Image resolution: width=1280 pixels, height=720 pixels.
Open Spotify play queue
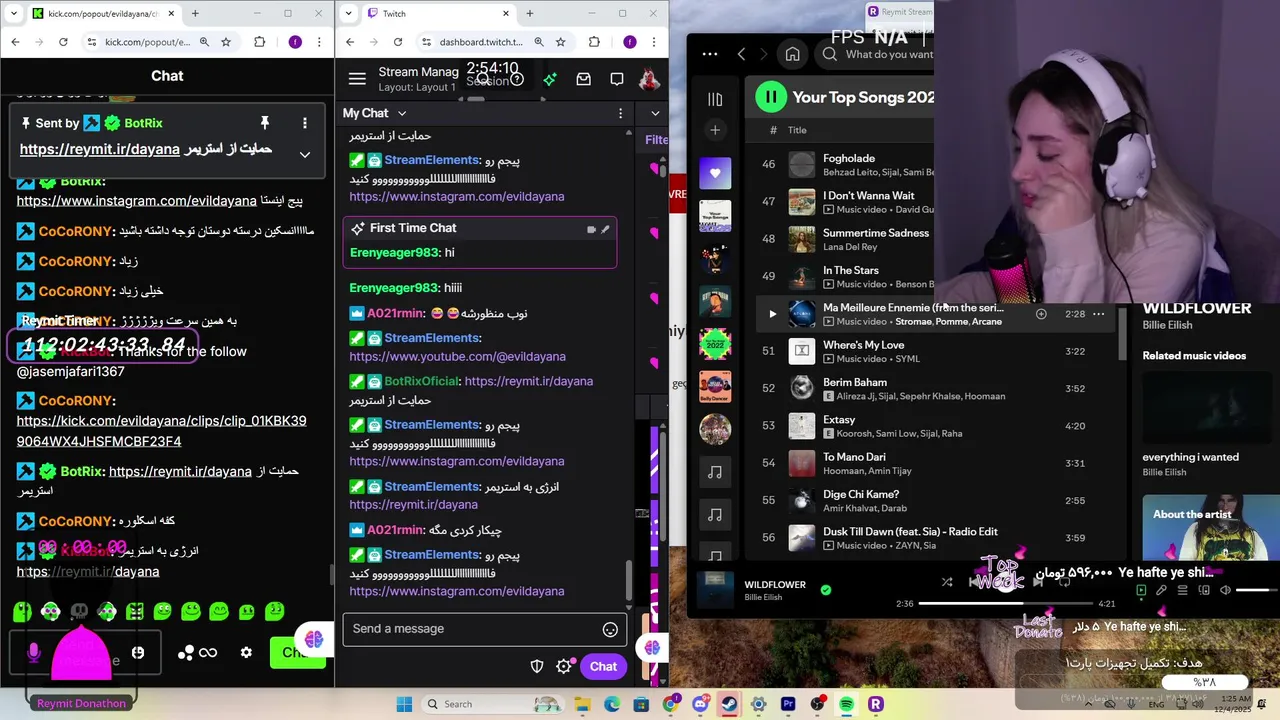coord(1182,590)
